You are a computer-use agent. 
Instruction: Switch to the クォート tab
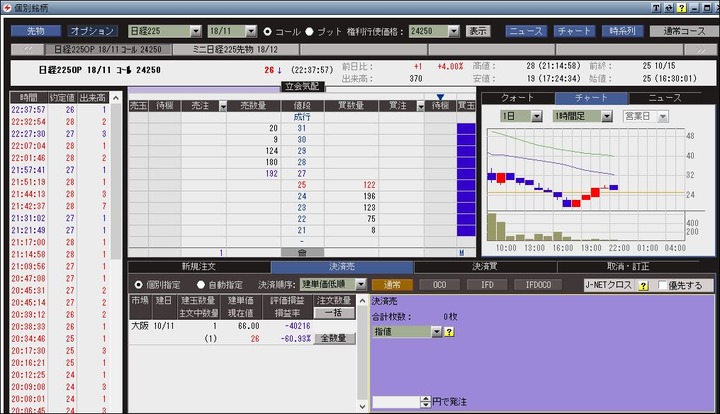pos(518,98)
